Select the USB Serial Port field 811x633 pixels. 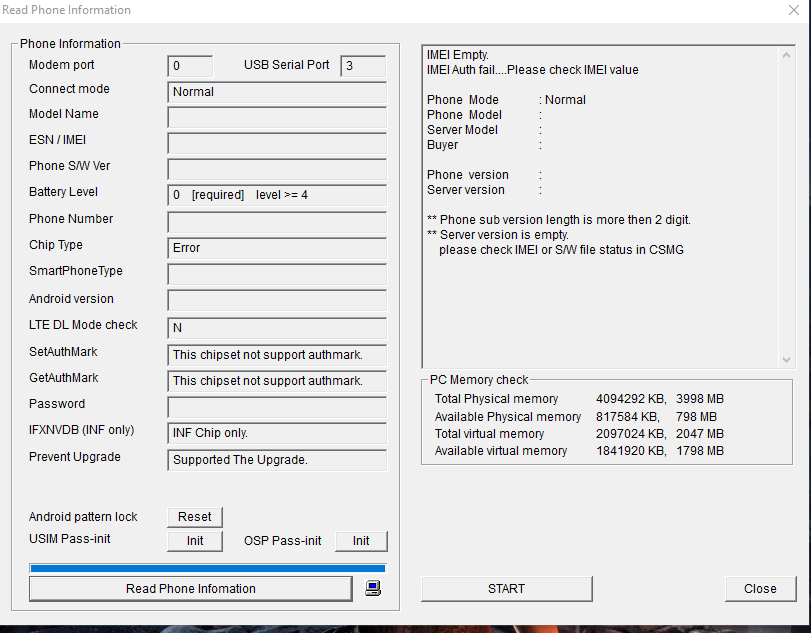point(363,66)
